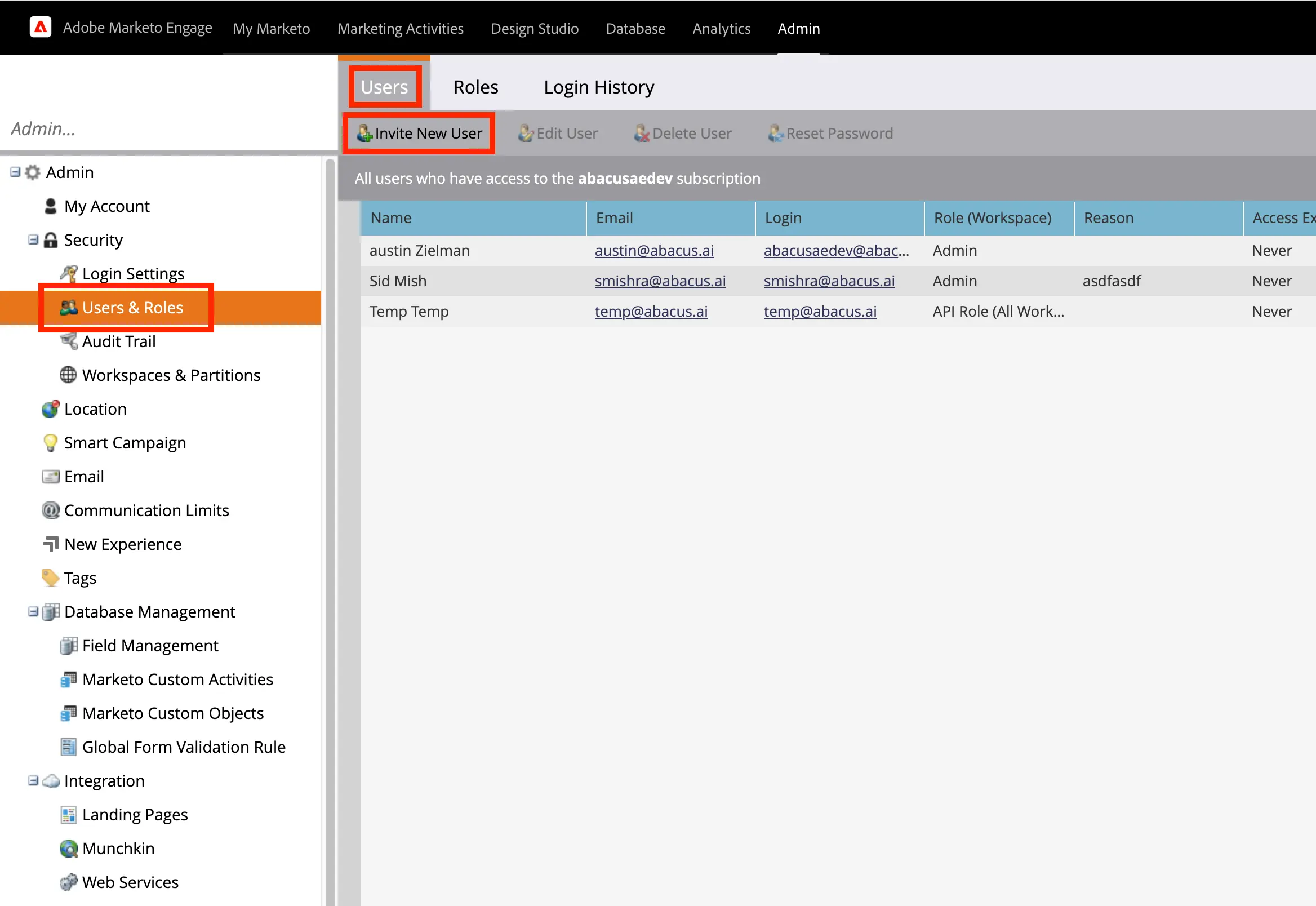Open Workspaces & Partitions settings
The image size is (1316, 906).
(171, 374)
